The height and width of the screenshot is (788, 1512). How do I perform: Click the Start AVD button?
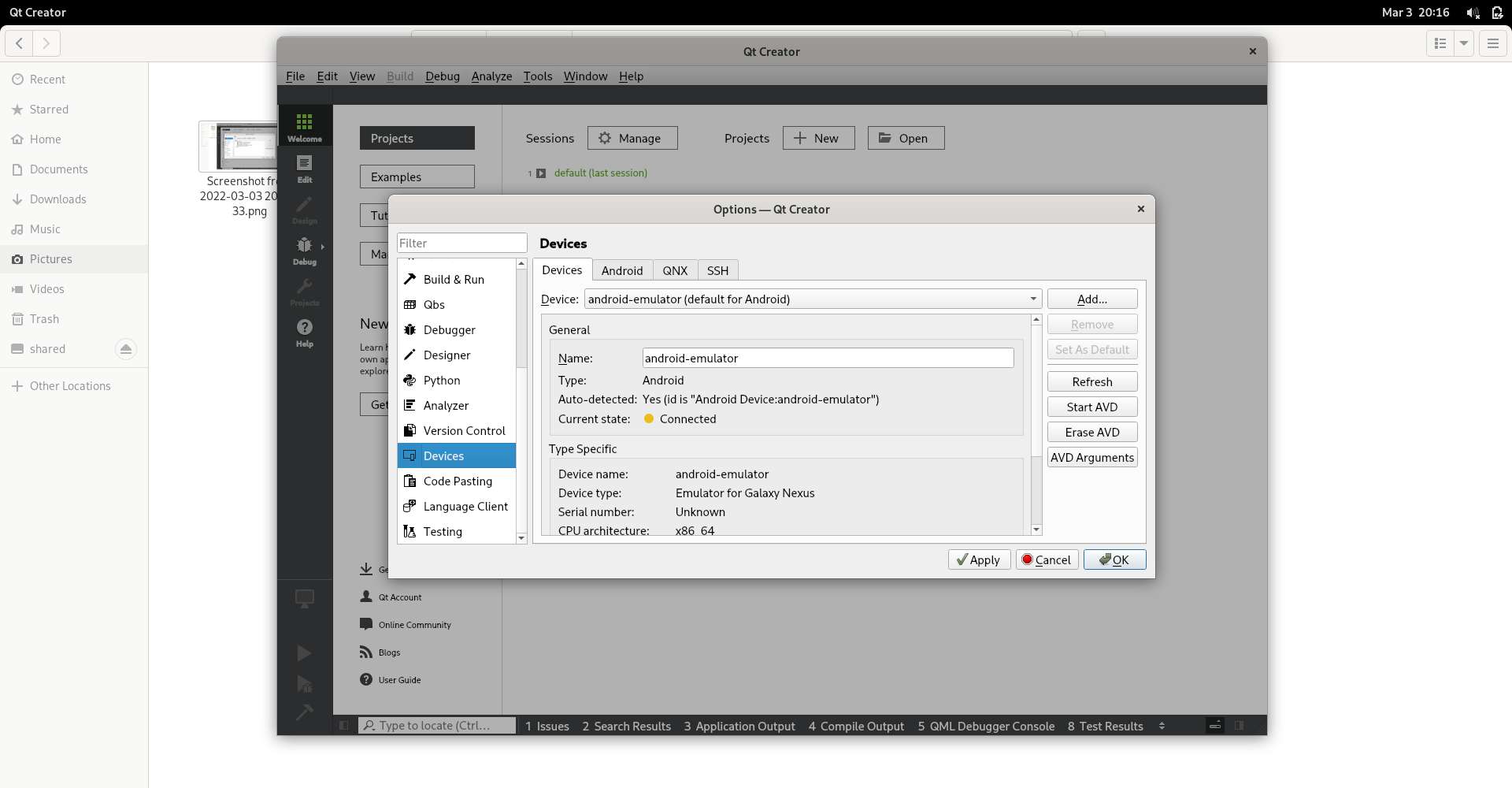pyautogui.click(x=1092, y=407)
